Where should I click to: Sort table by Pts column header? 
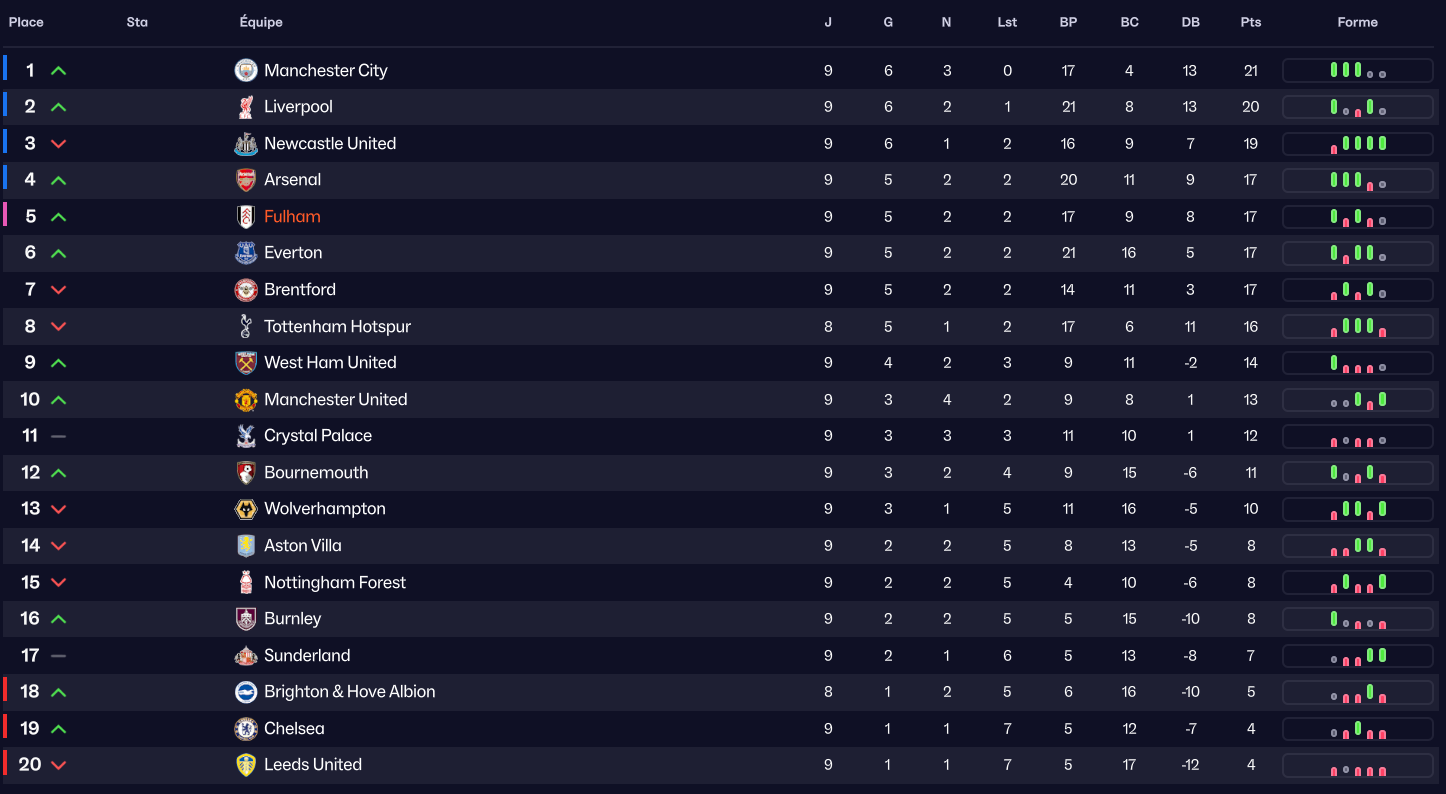[1250, 22]
